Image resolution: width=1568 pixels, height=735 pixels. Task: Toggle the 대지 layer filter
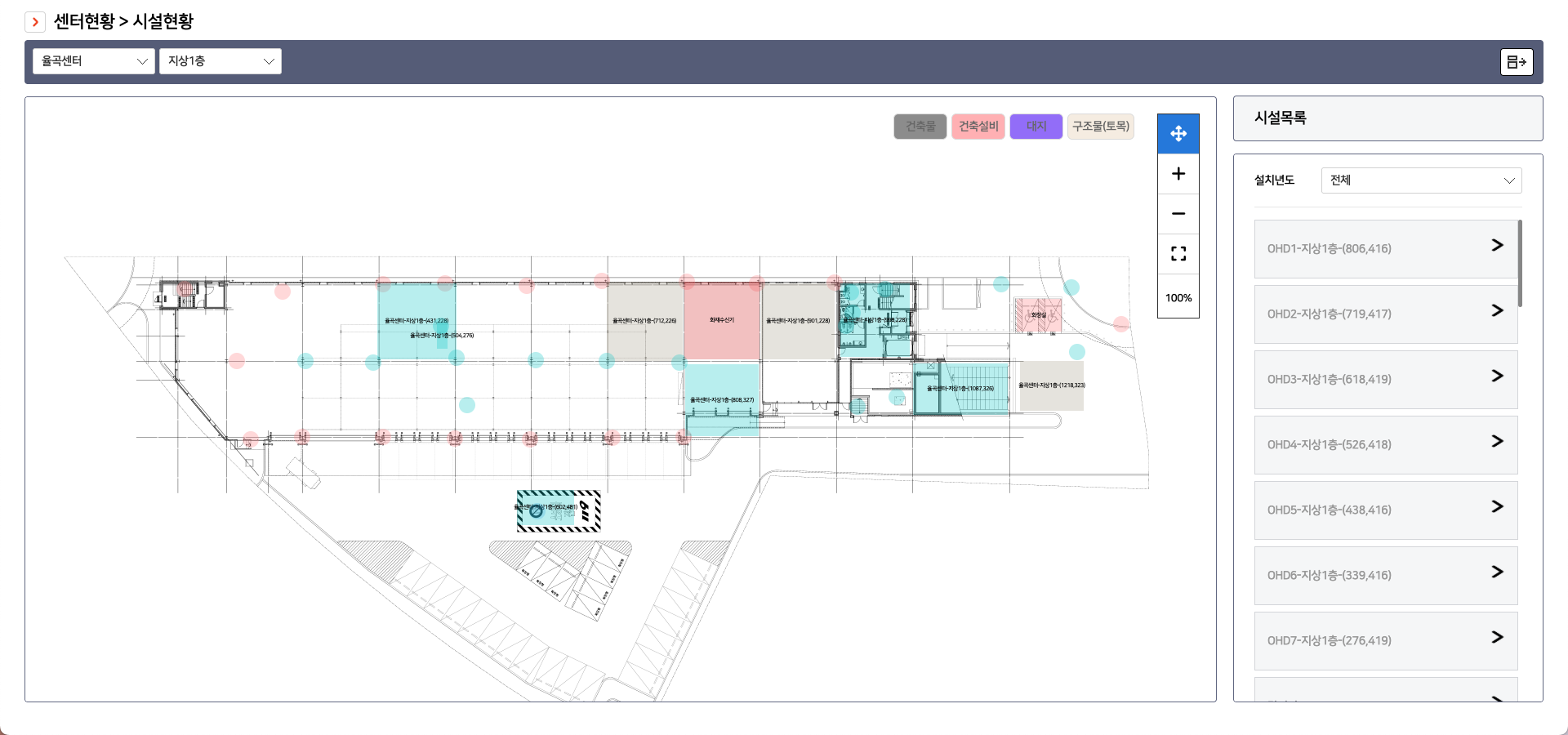click(1036, 127)
